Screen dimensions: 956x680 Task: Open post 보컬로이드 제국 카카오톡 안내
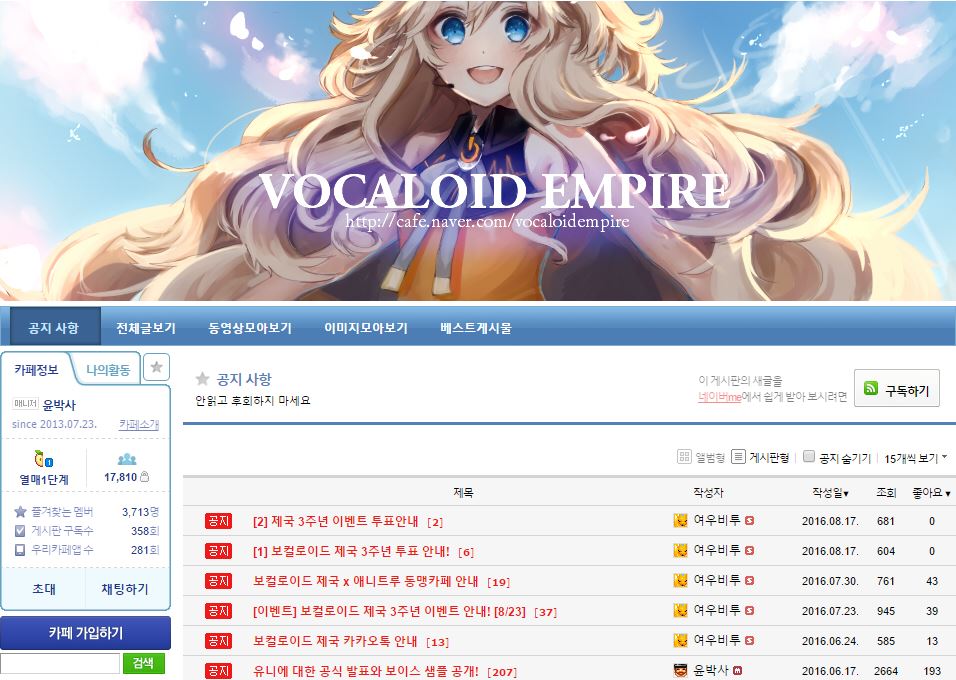coord(335,641)
